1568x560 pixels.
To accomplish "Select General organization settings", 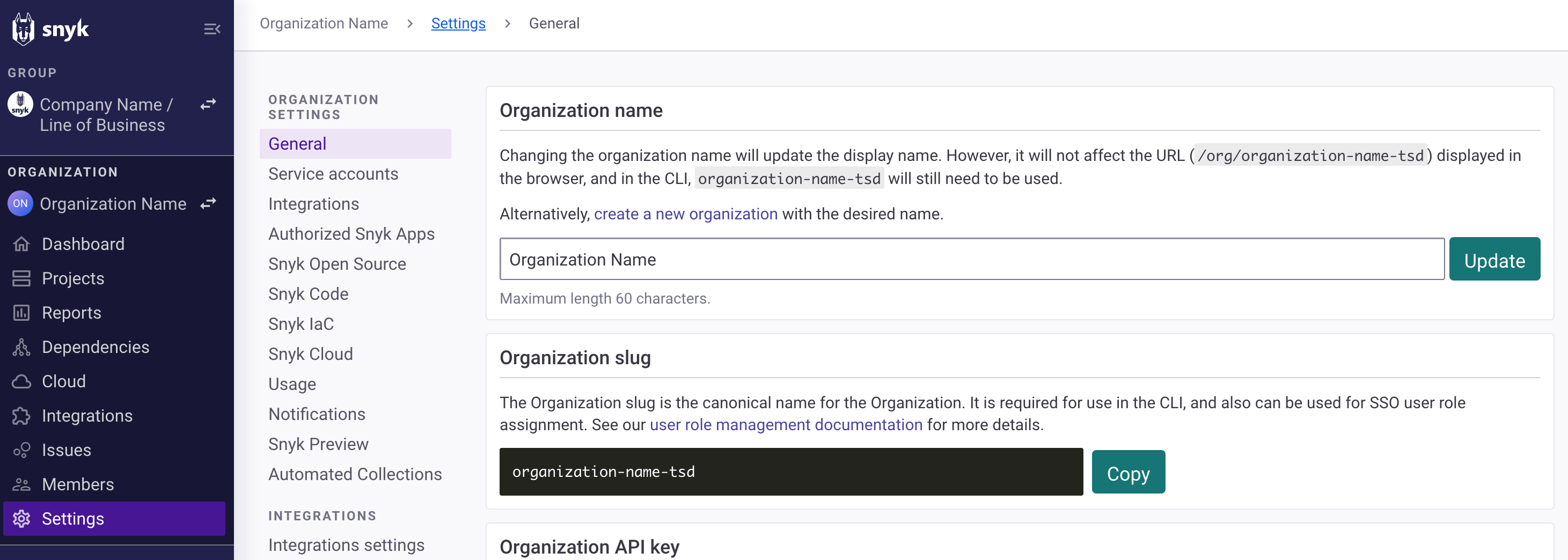I will point(355,144).
